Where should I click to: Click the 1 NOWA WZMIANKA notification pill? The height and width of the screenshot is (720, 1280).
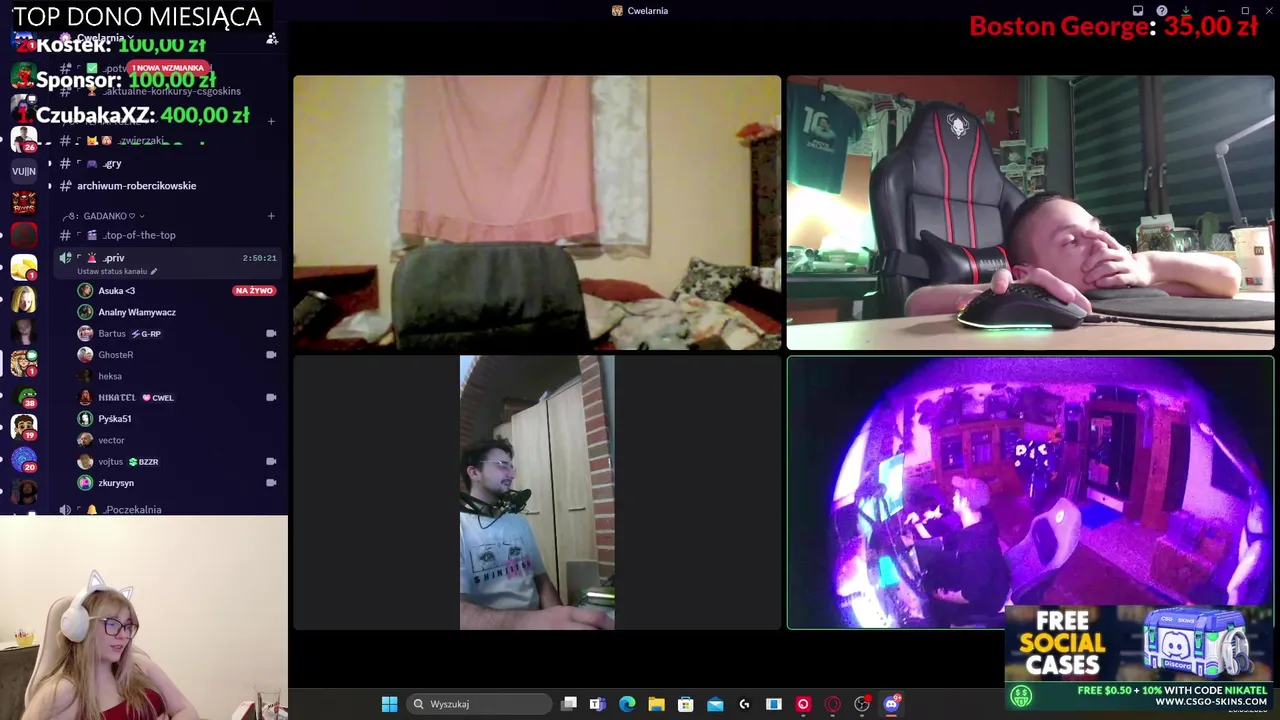tap(168, 68)
